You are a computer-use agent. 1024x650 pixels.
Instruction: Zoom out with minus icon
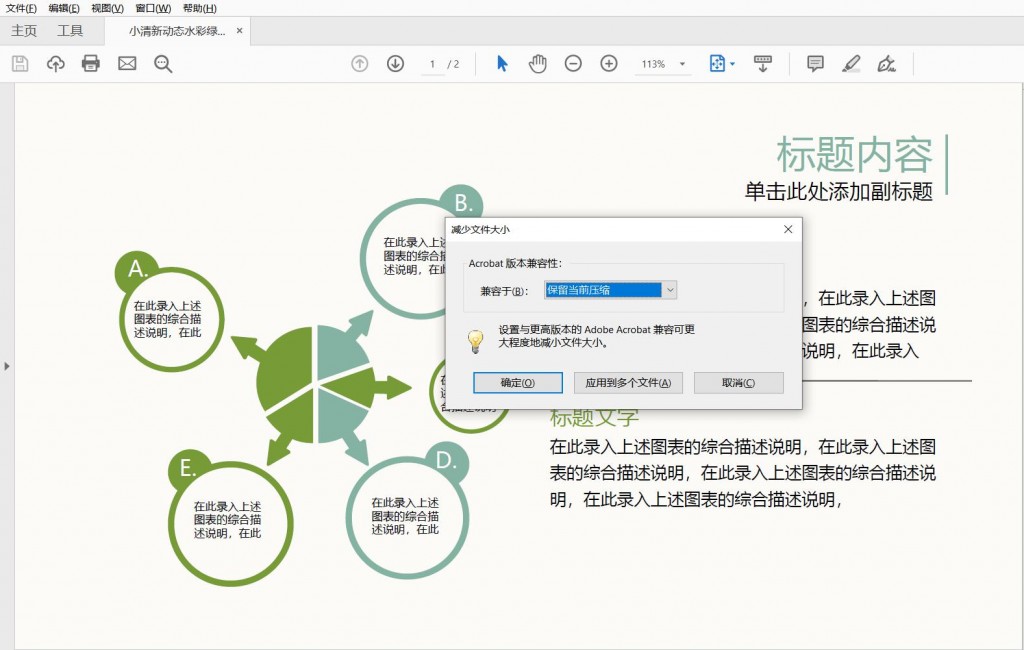tap(573, 63)
